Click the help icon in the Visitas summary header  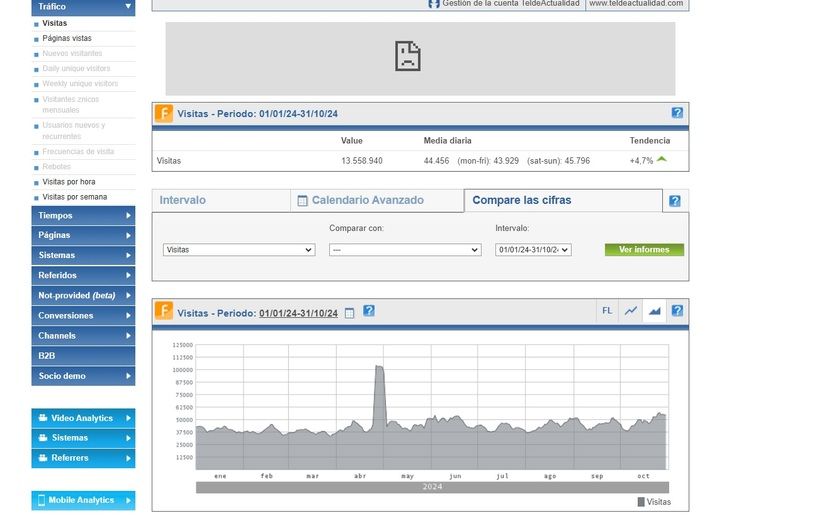pos(677,113)
